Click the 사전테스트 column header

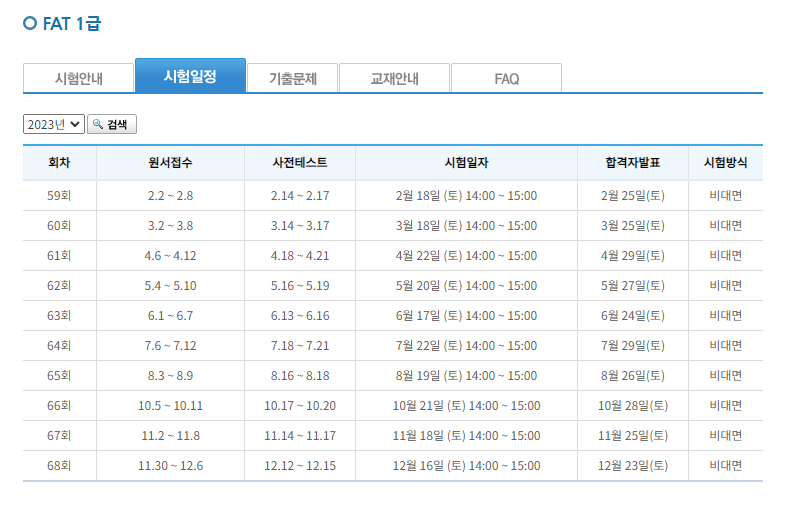[x=300, y=162]
